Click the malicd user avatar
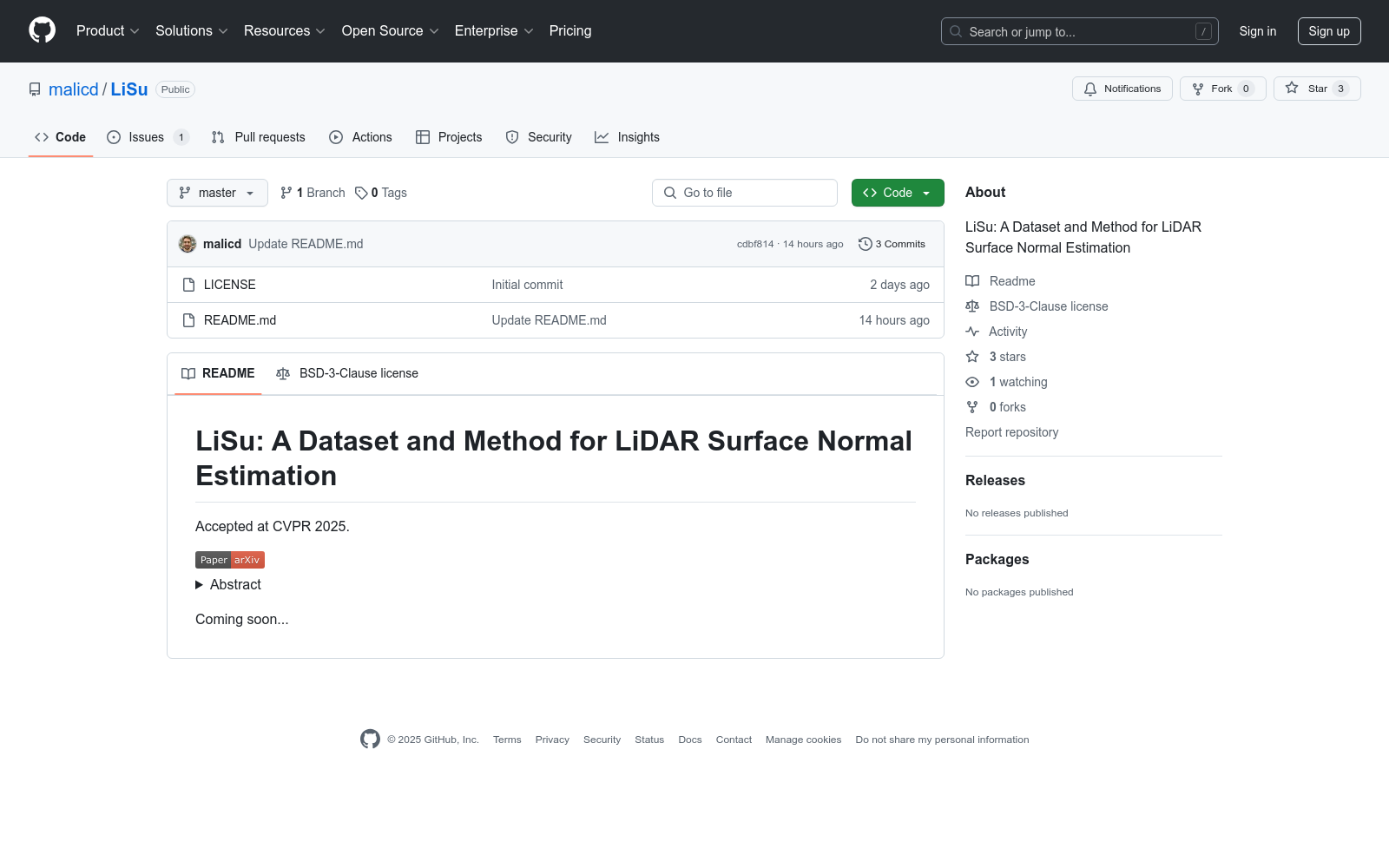This screenshot has width=1389, height=868. pos(188,244)
